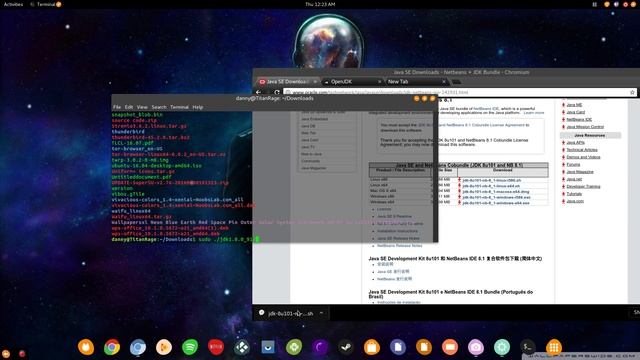This screenshot has height=360, width=640.
Task: Open Steam from the dock
Action: click(346, 347)
